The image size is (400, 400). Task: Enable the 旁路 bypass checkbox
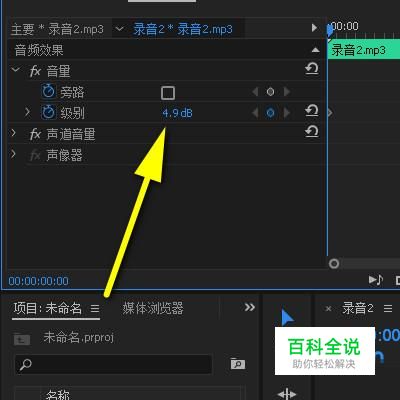(168, 93)
